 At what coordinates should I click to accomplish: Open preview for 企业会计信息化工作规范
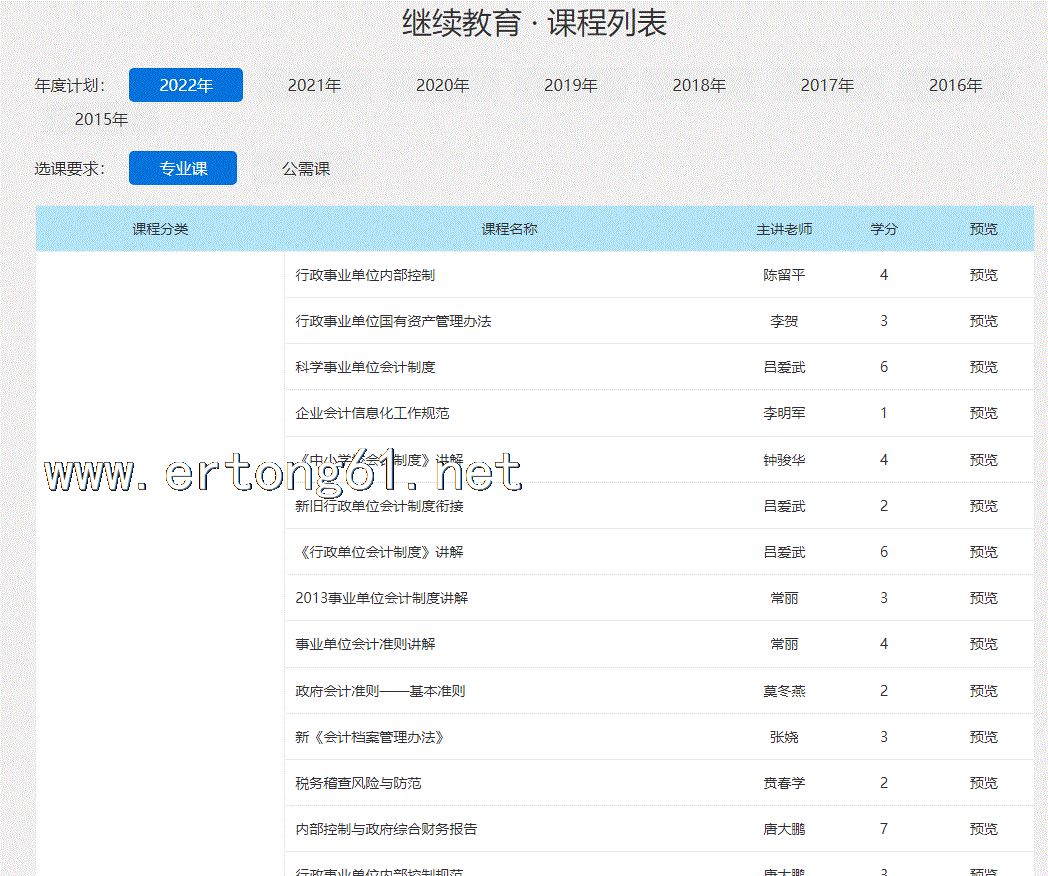(x=982, y=413)
